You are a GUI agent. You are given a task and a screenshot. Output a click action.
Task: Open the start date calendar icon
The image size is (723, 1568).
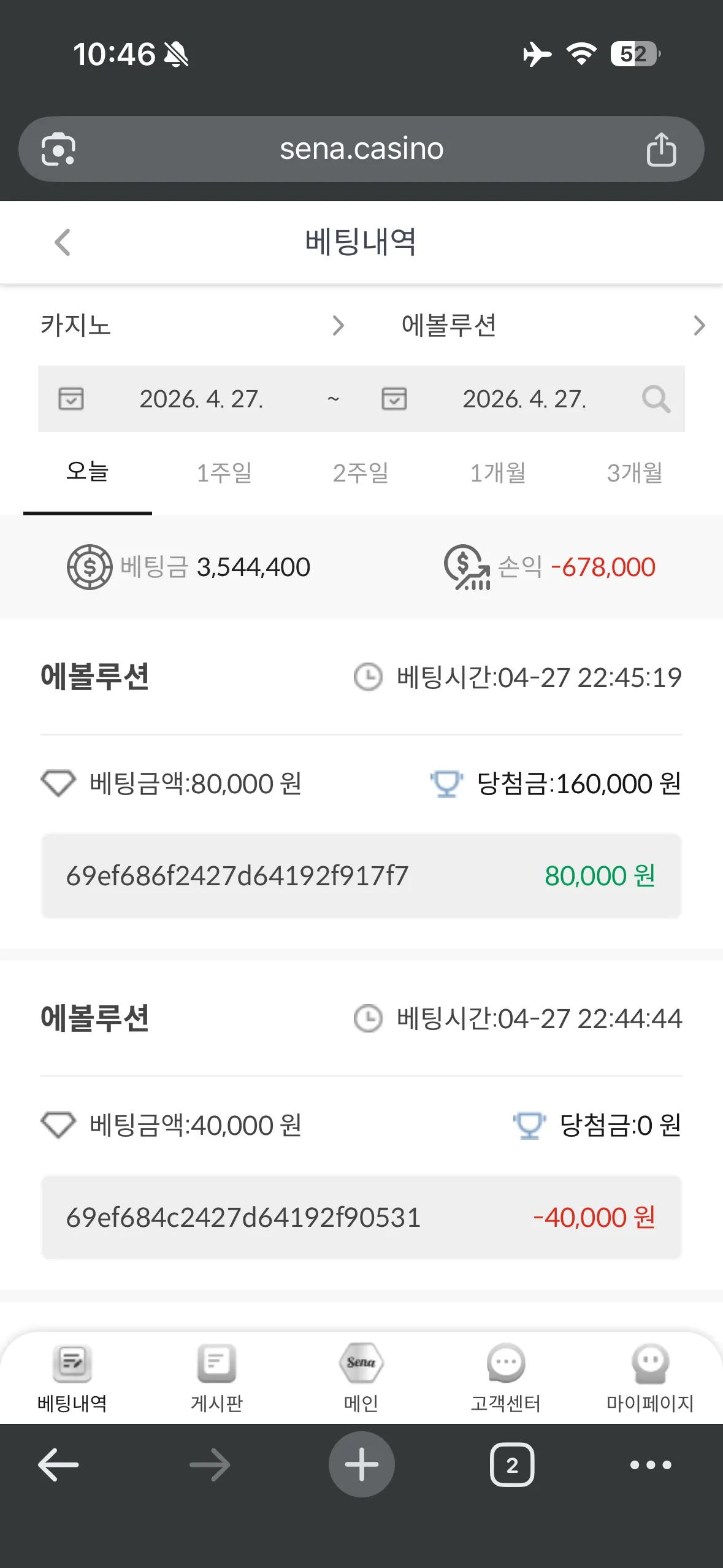tap(71, 399)
